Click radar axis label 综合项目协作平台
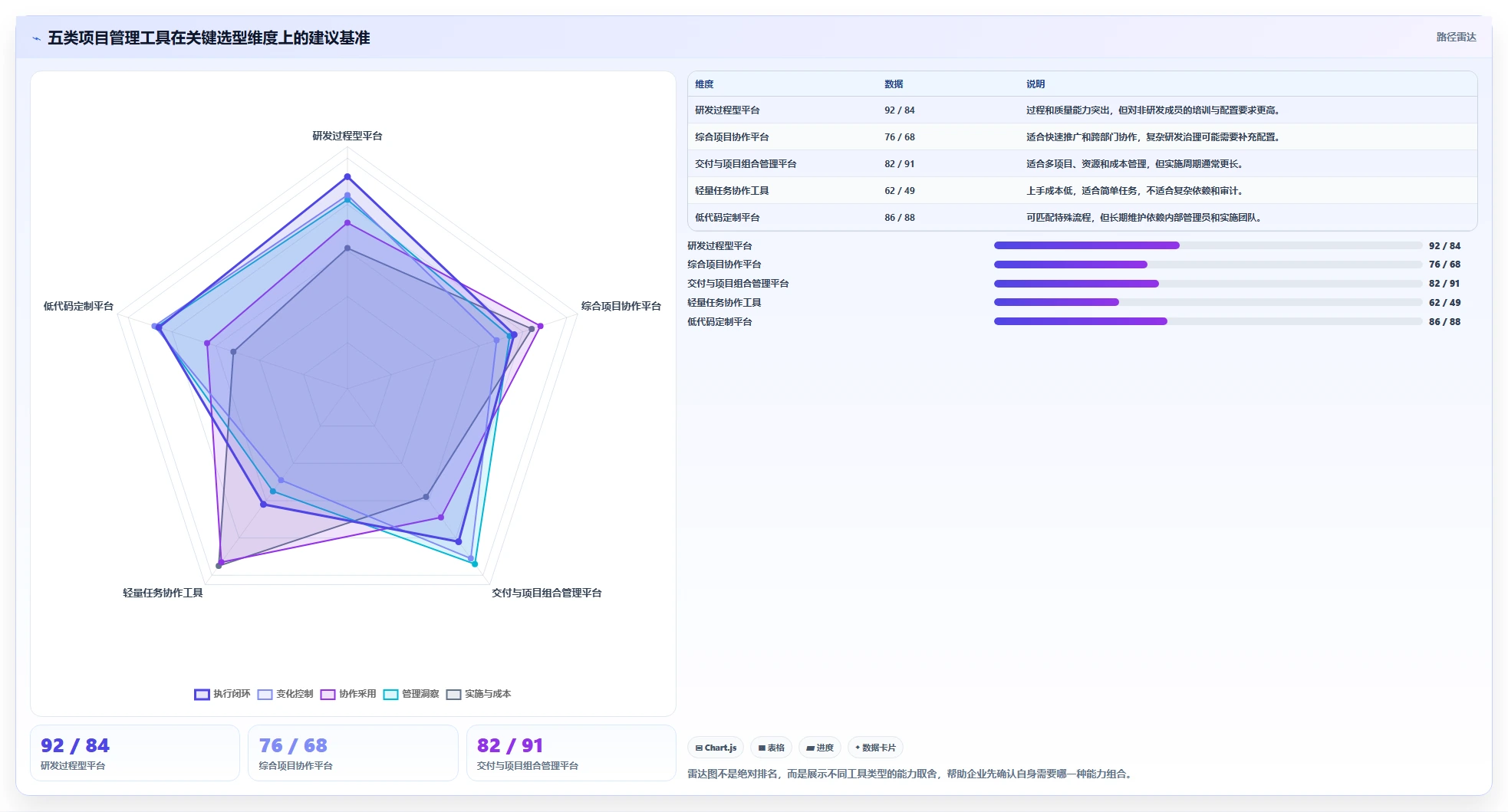This screenshot has width=1508, height=812. 621,306
